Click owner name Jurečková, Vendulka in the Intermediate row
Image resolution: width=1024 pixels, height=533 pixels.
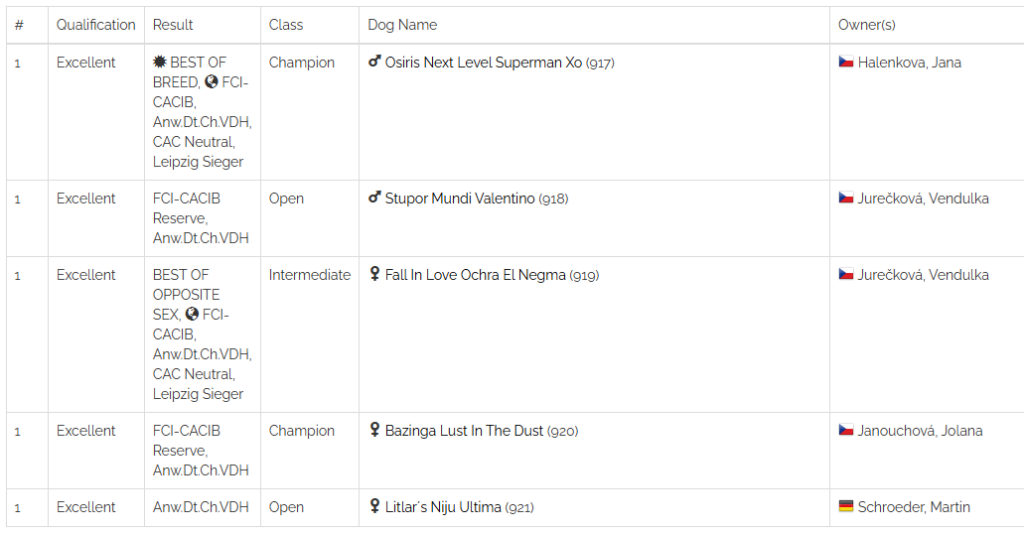click(923, 275)
